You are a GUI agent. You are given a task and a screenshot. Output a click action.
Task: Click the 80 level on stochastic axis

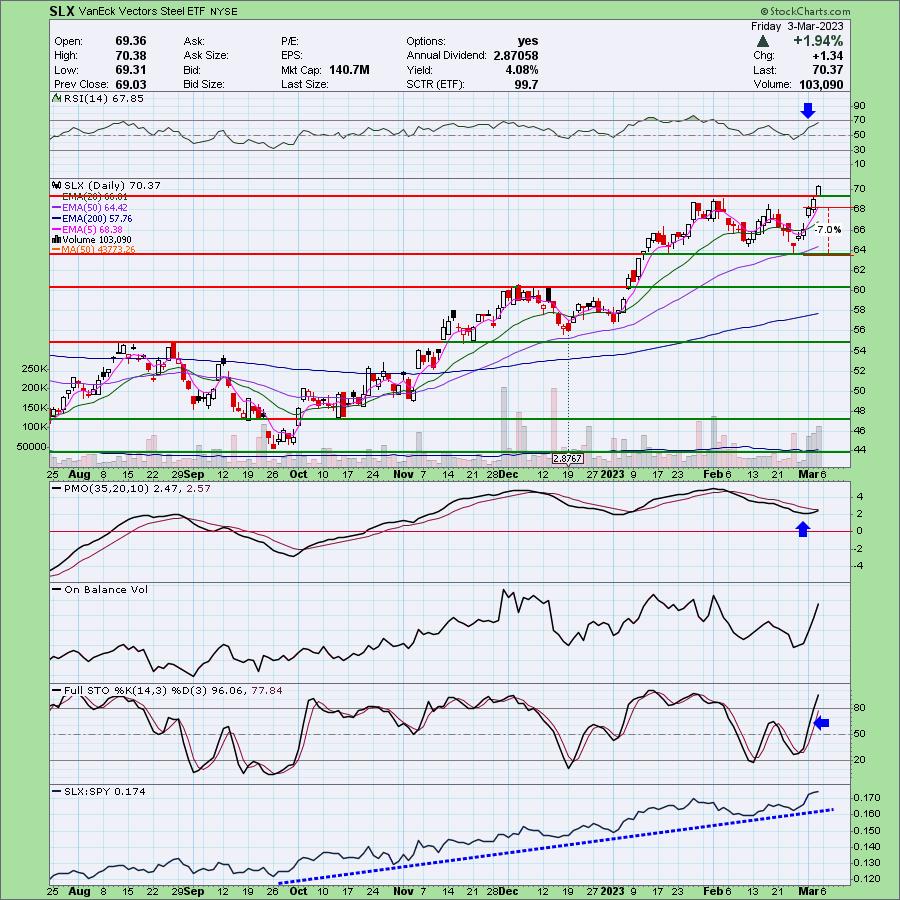[x=860, y=708]
